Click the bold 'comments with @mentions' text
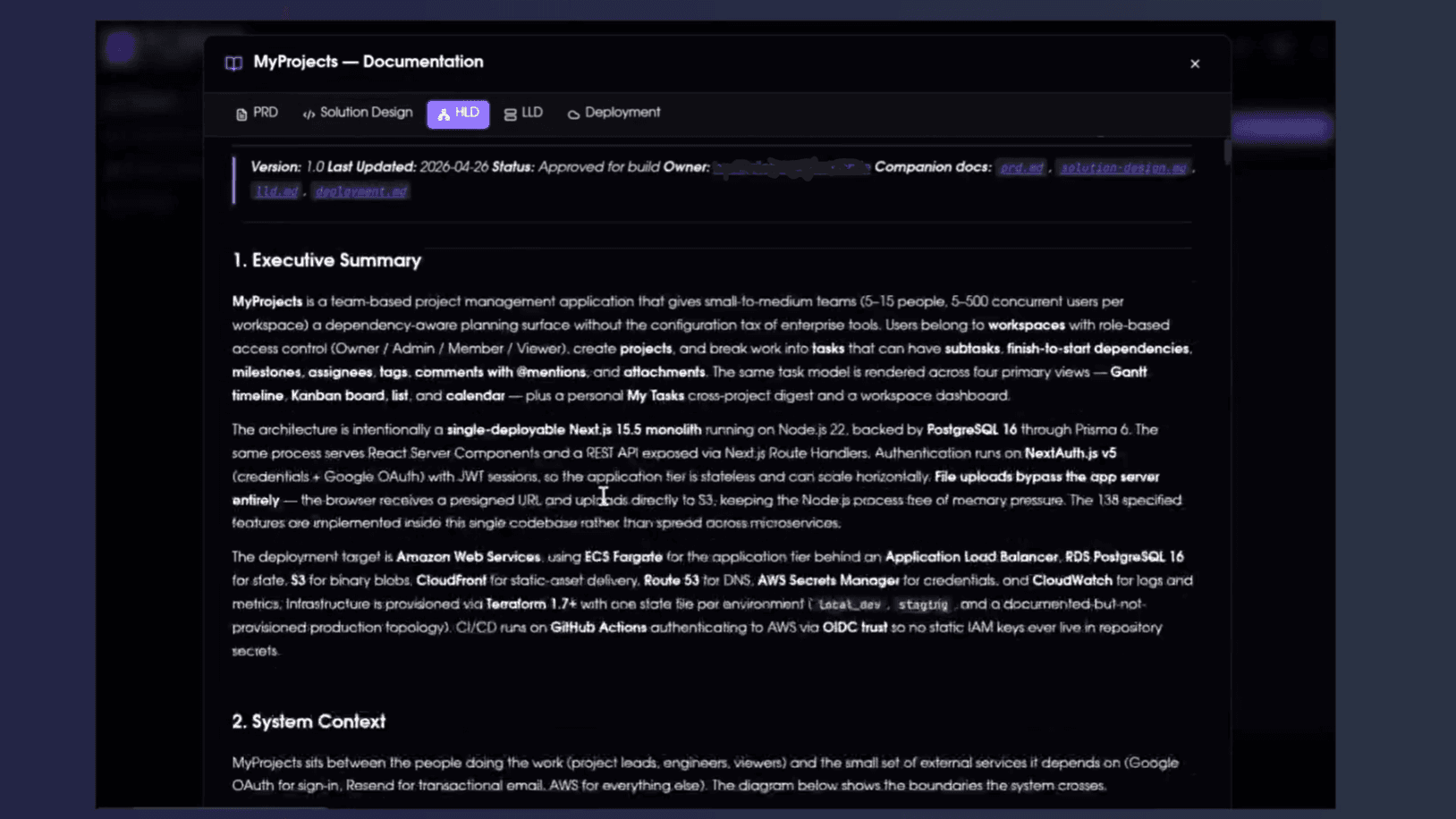 (500, 372)
